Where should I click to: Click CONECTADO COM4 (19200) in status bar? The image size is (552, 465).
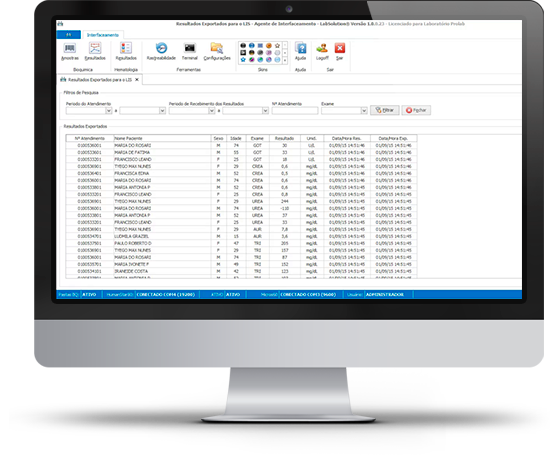(x=165, y=295)
